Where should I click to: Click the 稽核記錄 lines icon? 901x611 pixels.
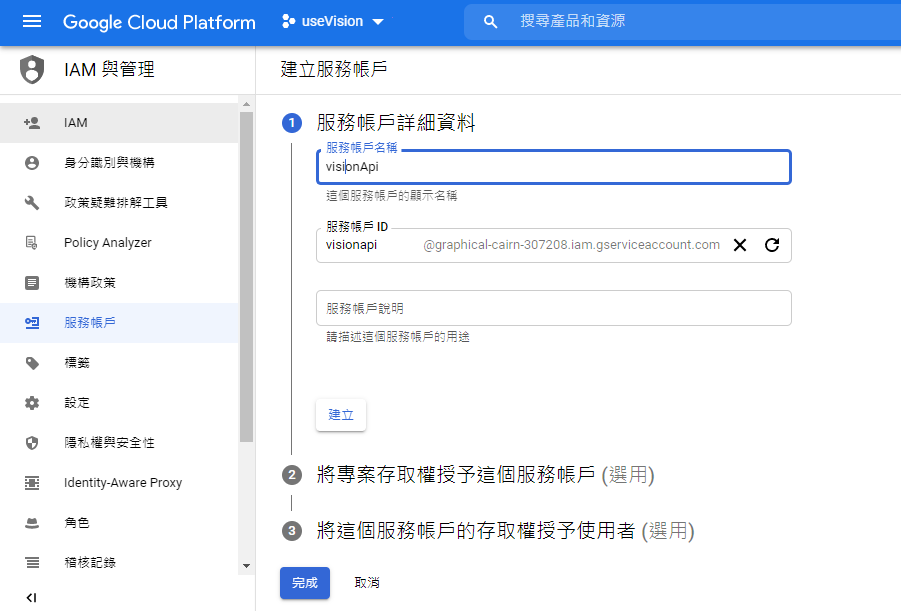tap(32, 563)
